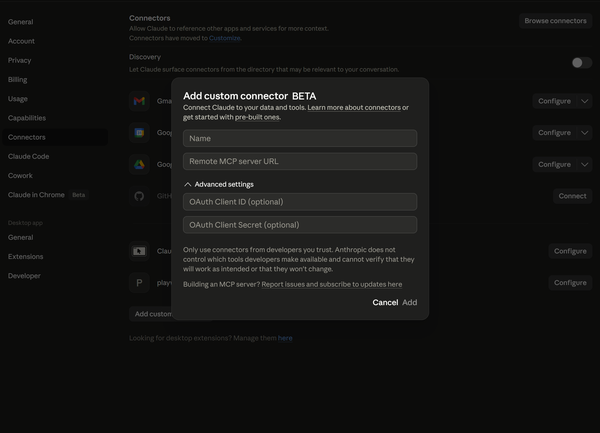The image size is (600, 433).
Task: Click the Add custom connector button
Action: 152,314
